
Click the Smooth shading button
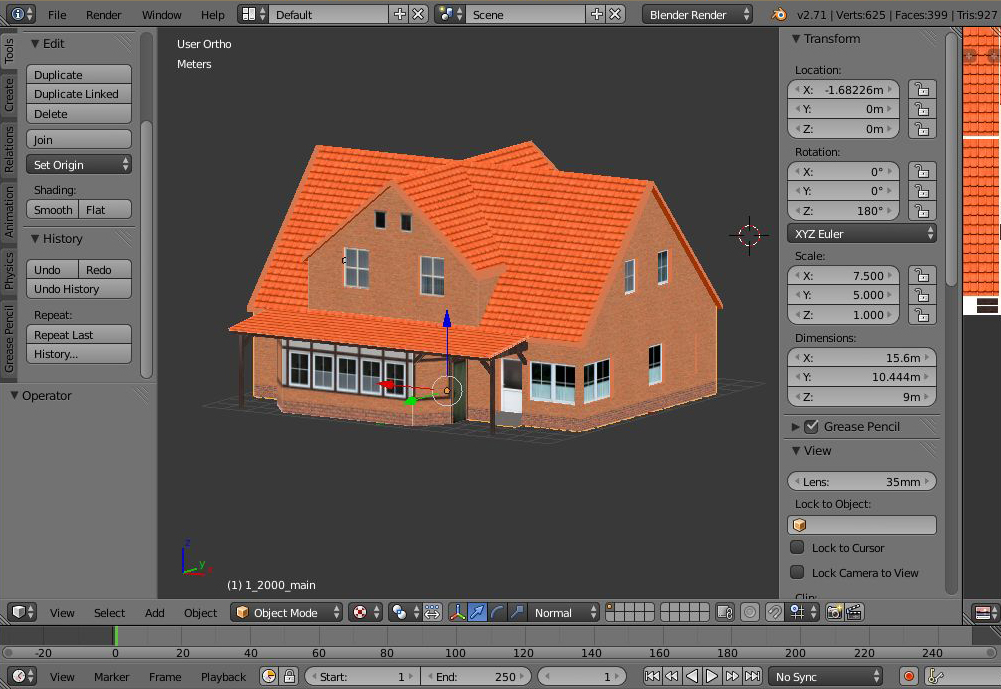pos(53,210)
